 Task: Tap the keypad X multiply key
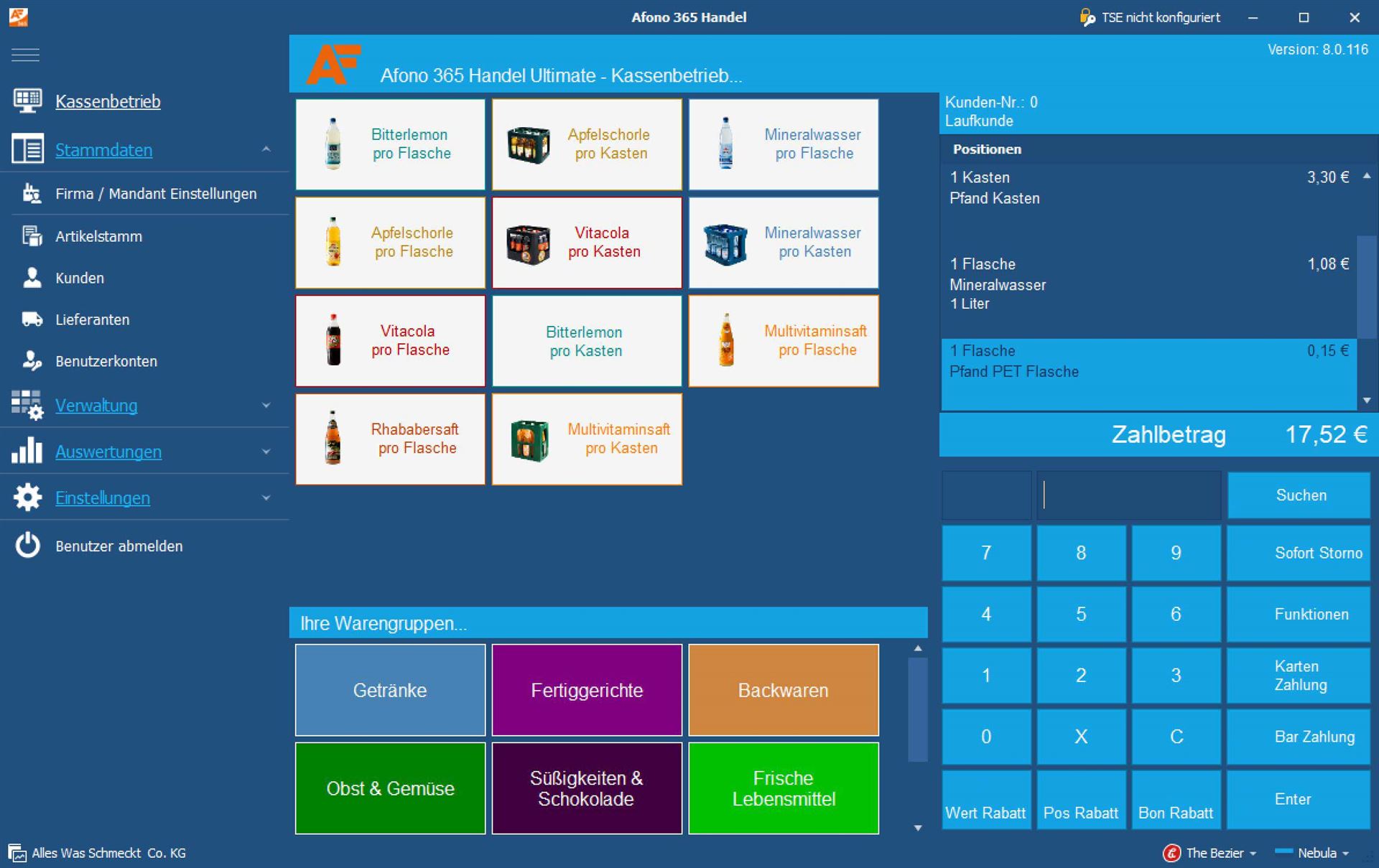click(x=1081, y=737)
